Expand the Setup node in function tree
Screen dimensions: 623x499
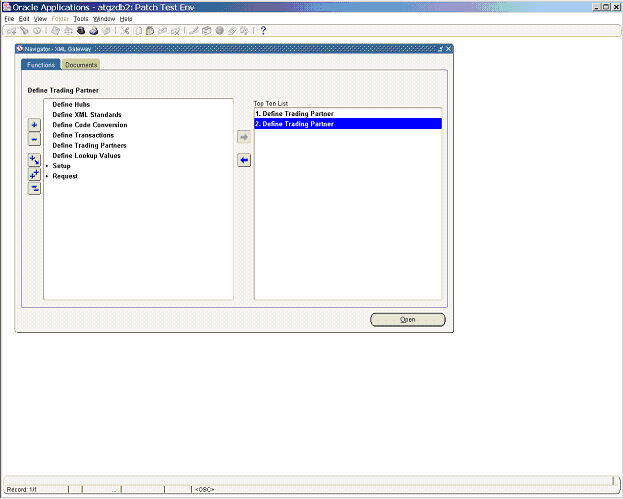[x=47, y=166]
